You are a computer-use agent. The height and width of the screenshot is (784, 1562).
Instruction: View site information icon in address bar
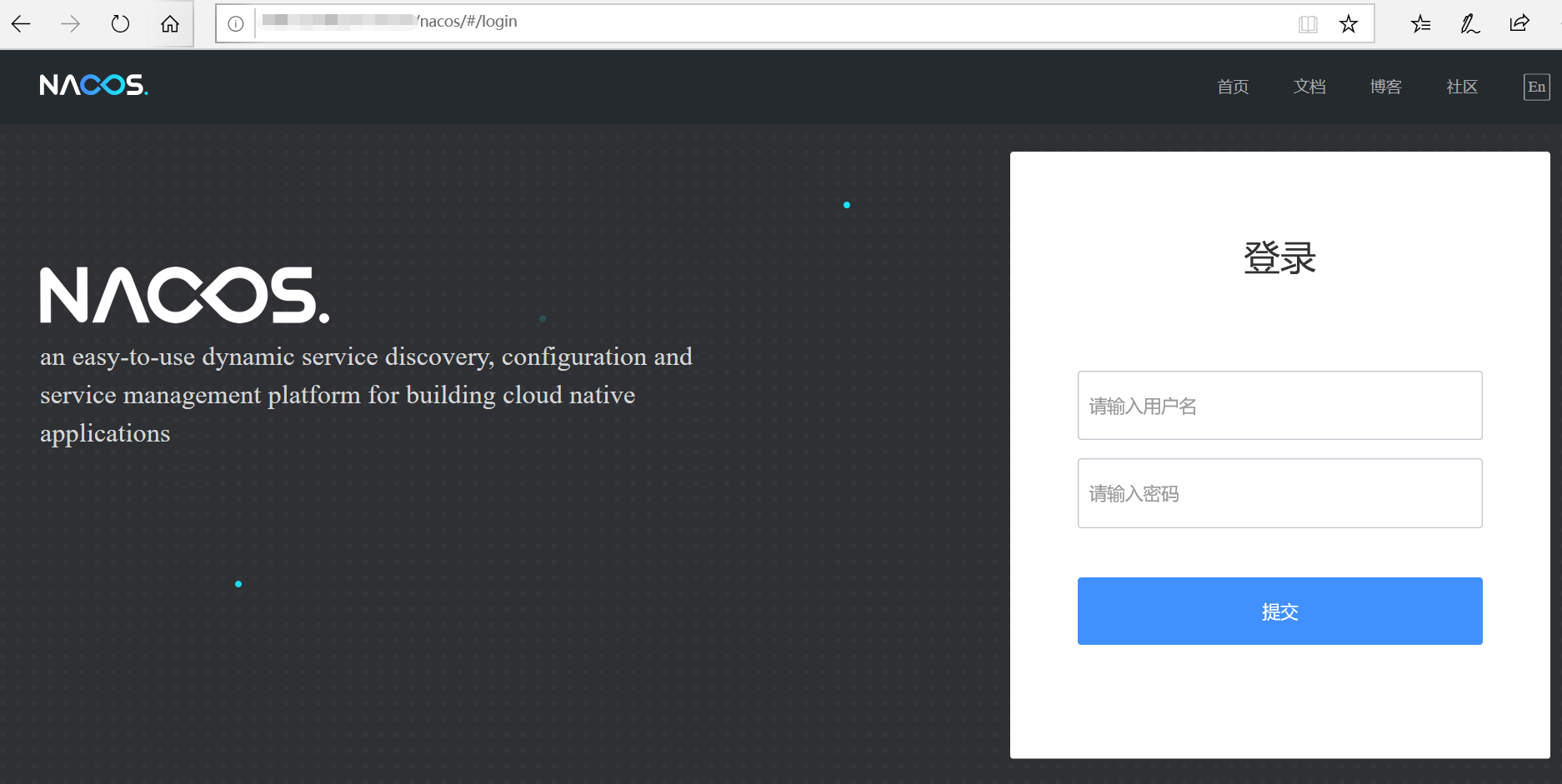[x=236, y=23]
